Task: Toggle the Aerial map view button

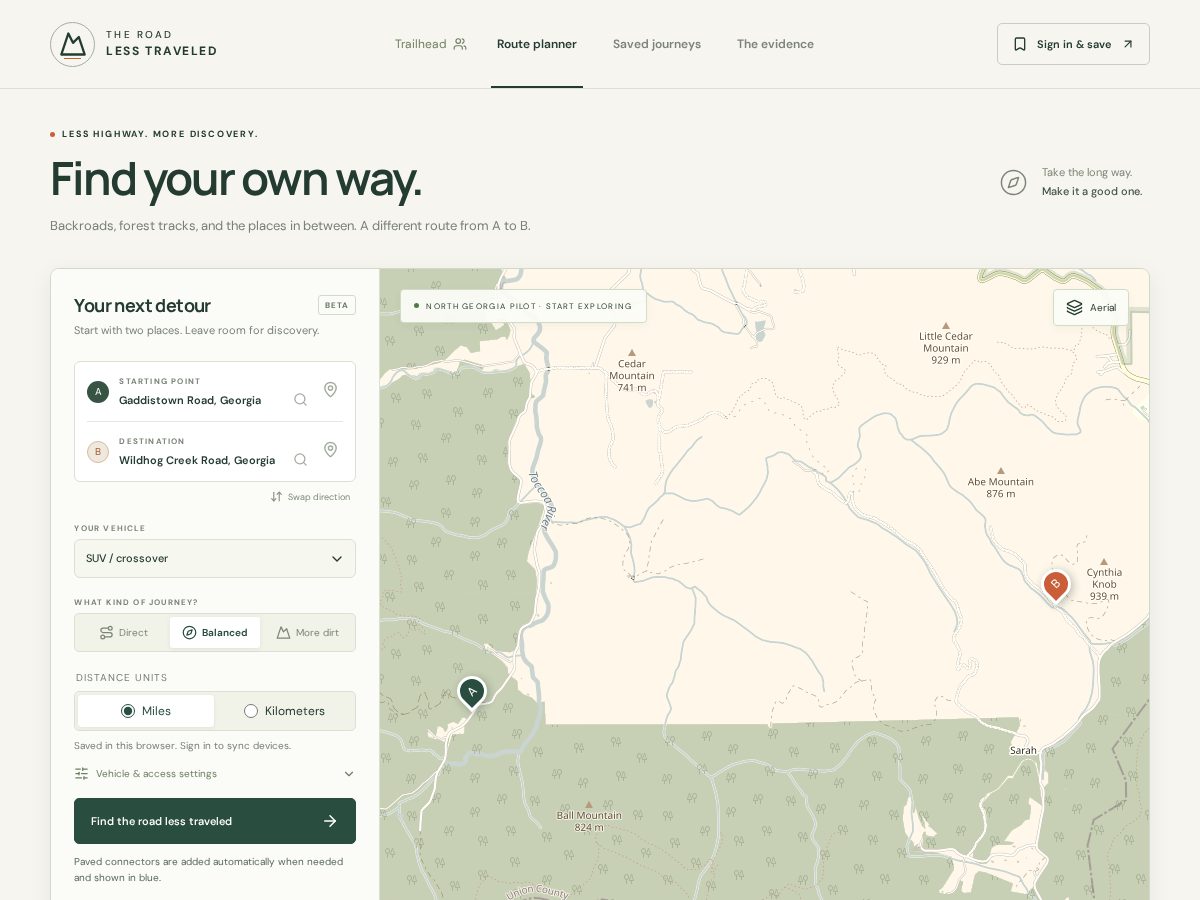Action: (1091, 307)
